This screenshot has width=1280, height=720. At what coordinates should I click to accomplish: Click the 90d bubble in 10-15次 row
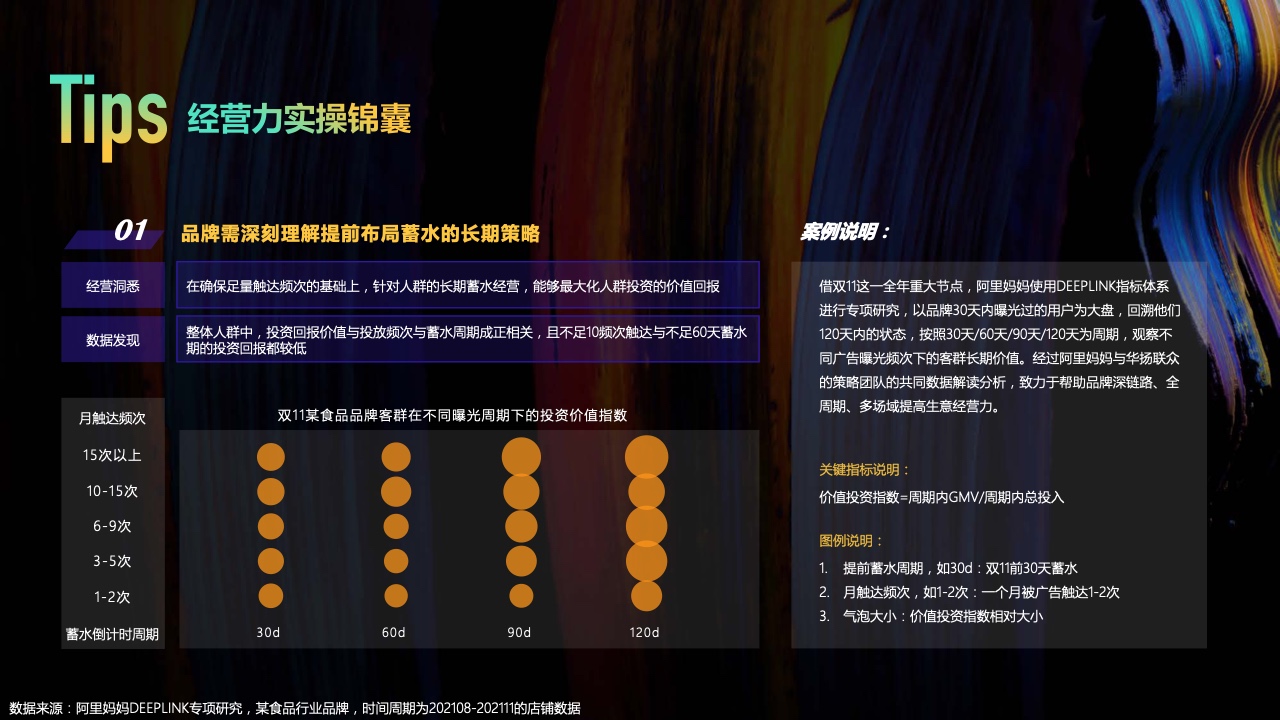pos(521,491)
